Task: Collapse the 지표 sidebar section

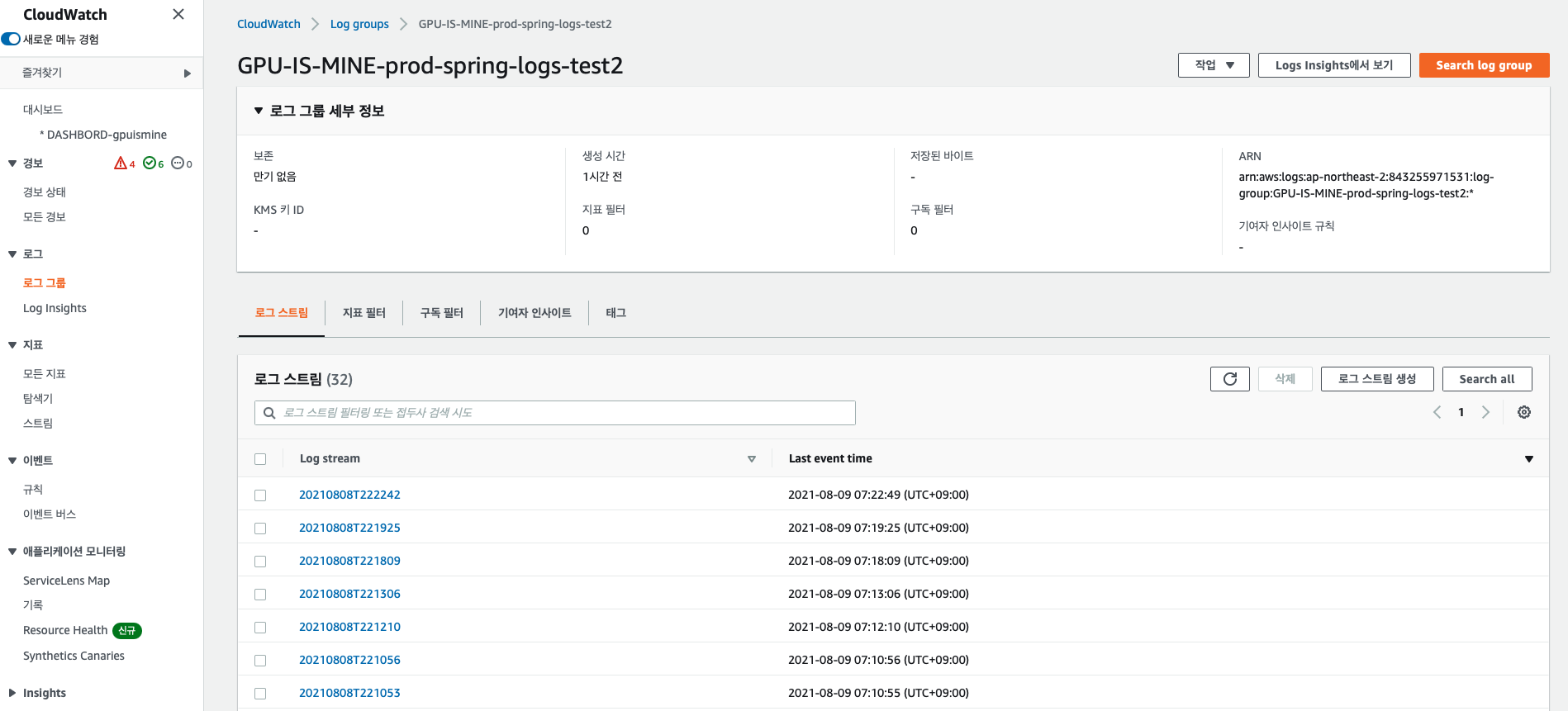Action: (12, 345)
